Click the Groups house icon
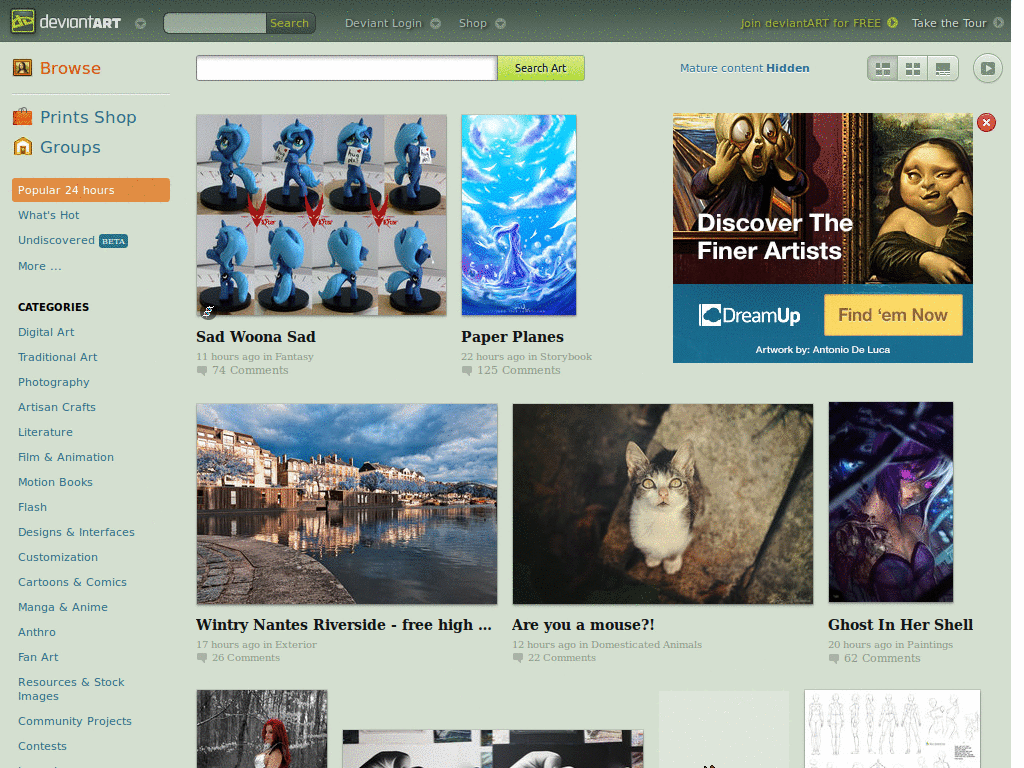Screen dimensions: 1024x768 pos(23,147)
